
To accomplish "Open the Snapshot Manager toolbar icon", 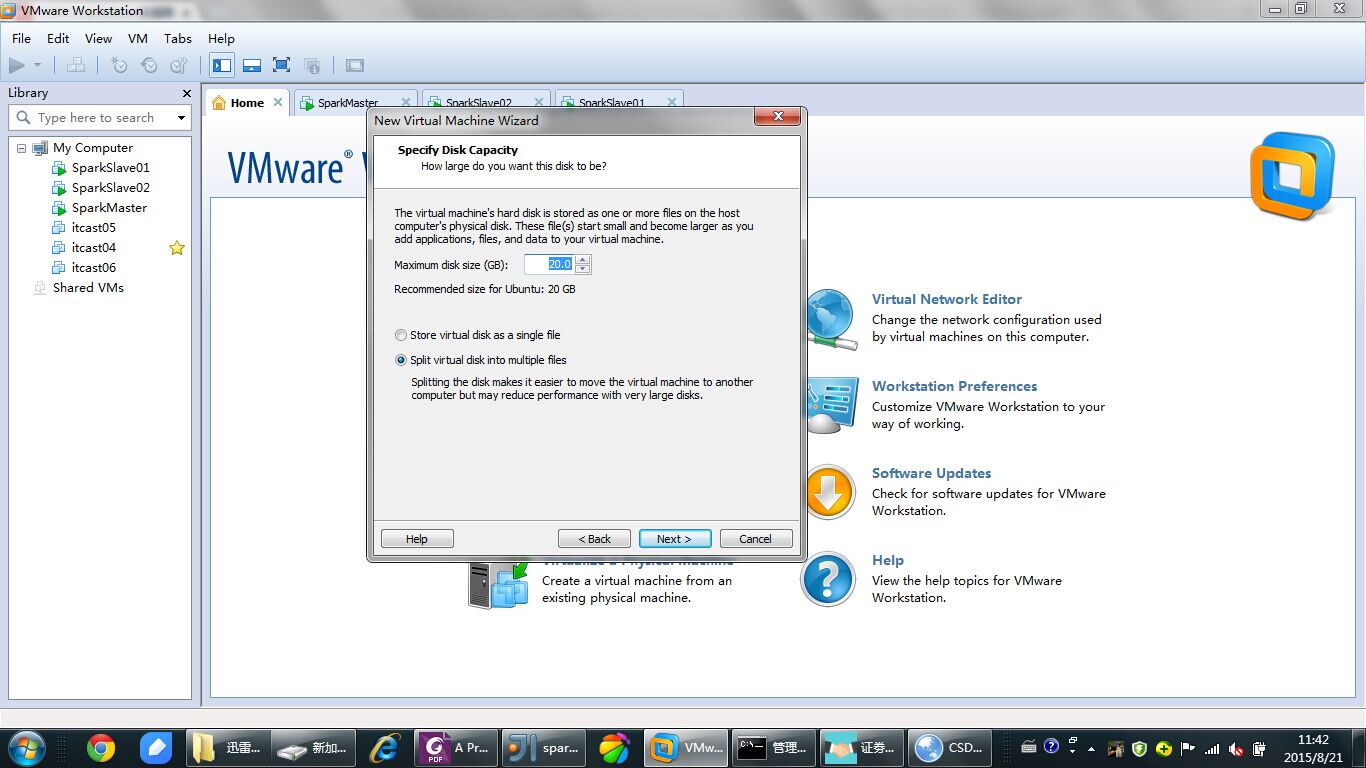I will click(179, 65).
